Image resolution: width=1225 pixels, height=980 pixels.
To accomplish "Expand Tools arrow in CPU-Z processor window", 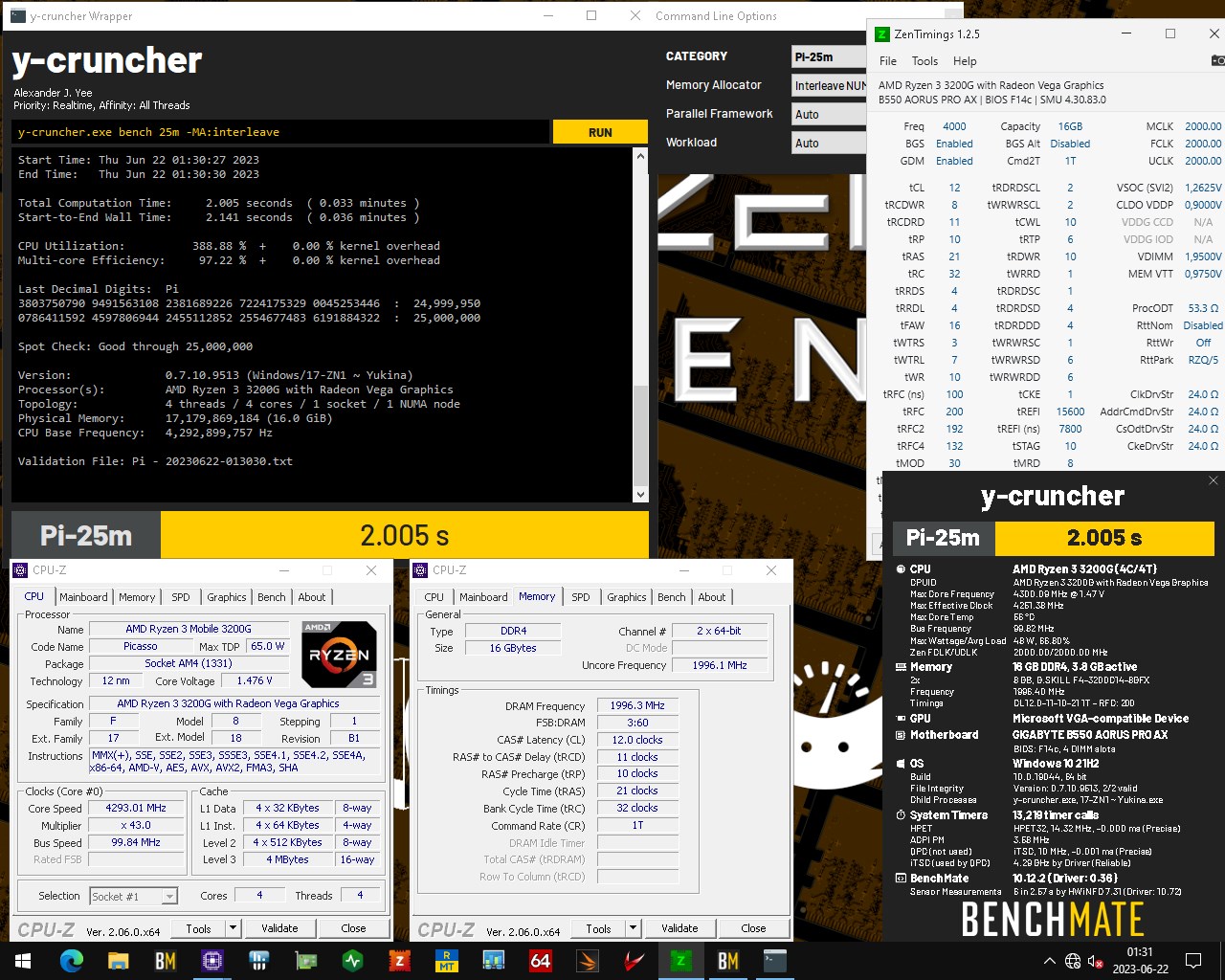I will (x=233, y=928).
